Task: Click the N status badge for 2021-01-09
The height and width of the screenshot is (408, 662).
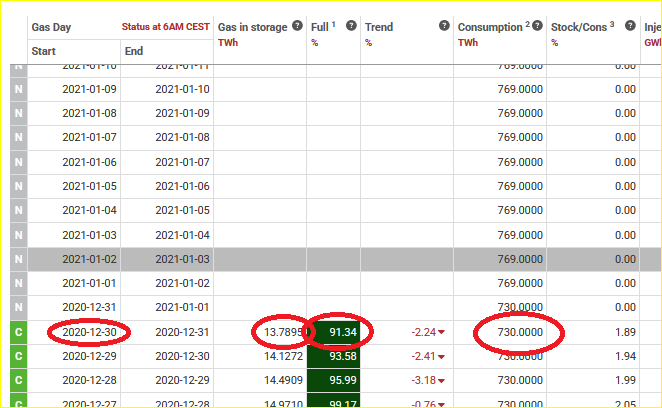Action: point(19,90)
